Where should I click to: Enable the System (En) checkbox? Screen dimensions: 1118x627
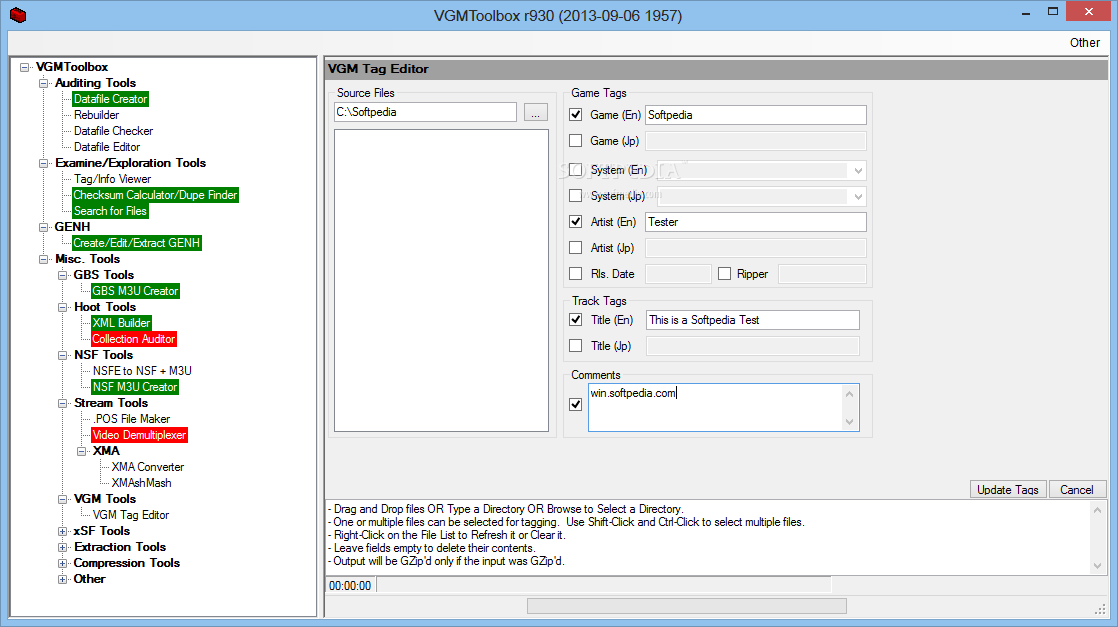click(576, 170)
